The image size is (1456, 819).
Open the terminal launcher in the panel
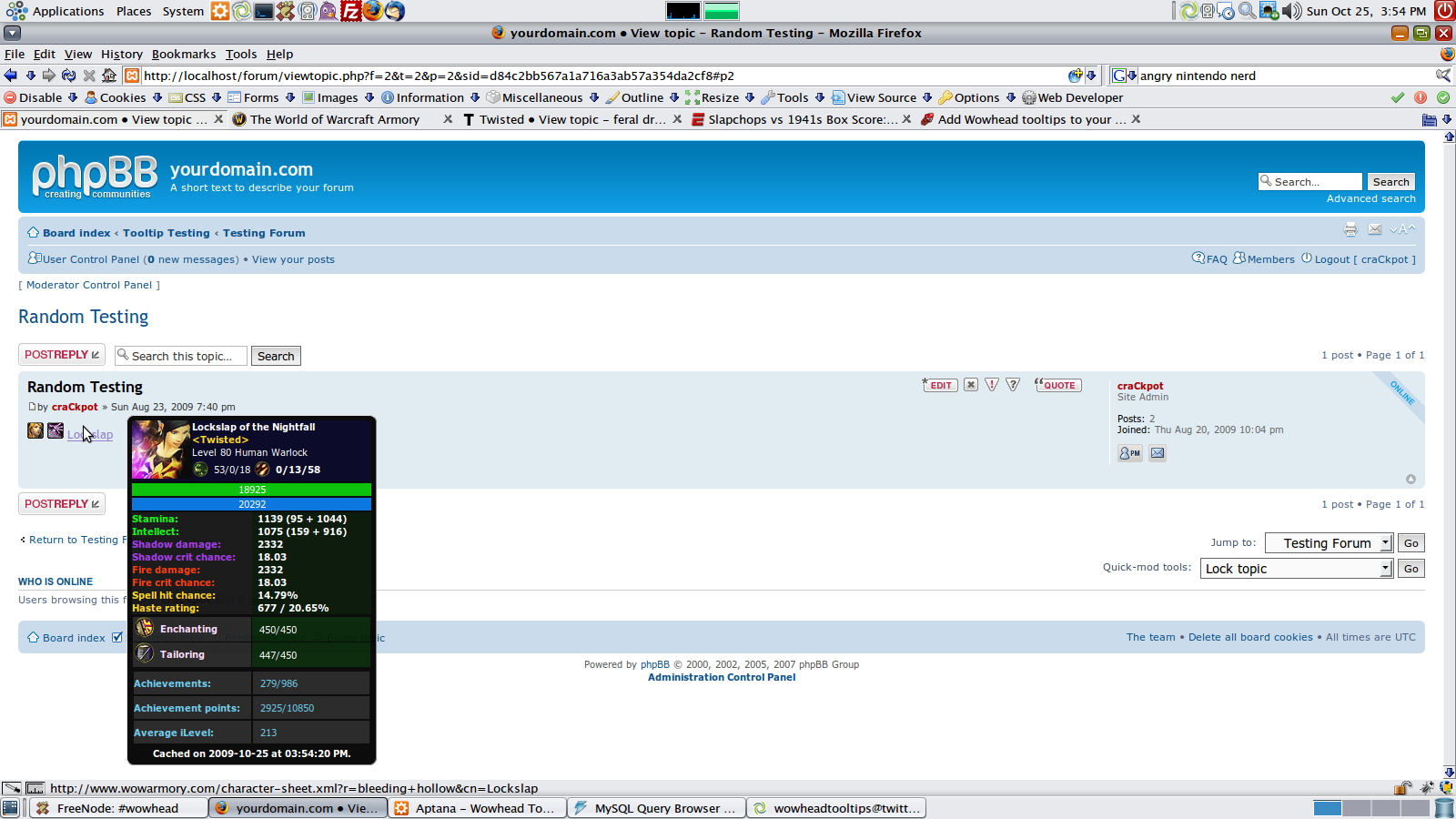point(264,11)
